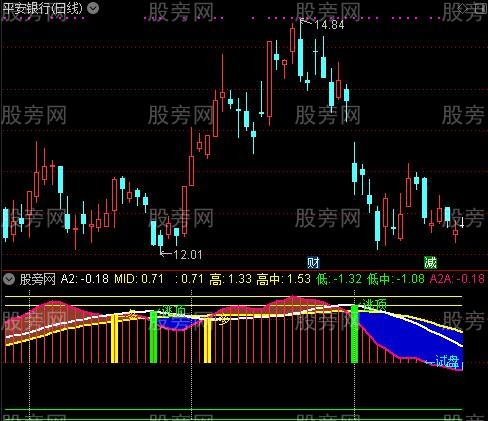Click the green 减 marker below the candlesticks
Viewport: 488px width, 421px height.
pyautogui.click(x=430, y=263)
